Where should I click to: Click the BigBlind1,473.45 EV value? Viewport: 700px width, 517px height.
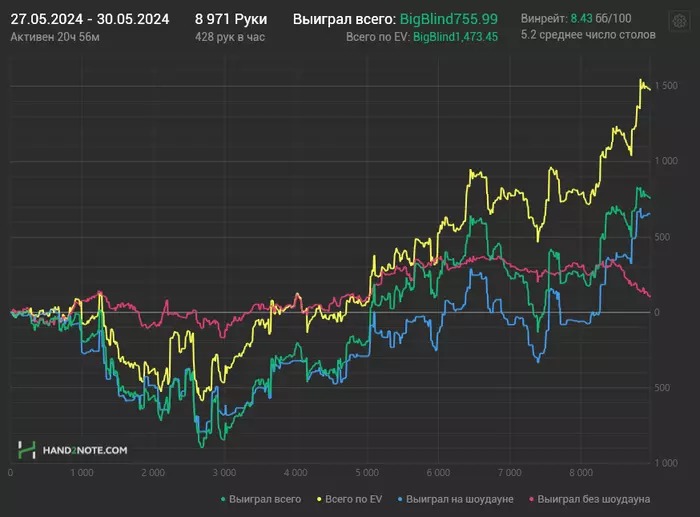click(455, 37)
